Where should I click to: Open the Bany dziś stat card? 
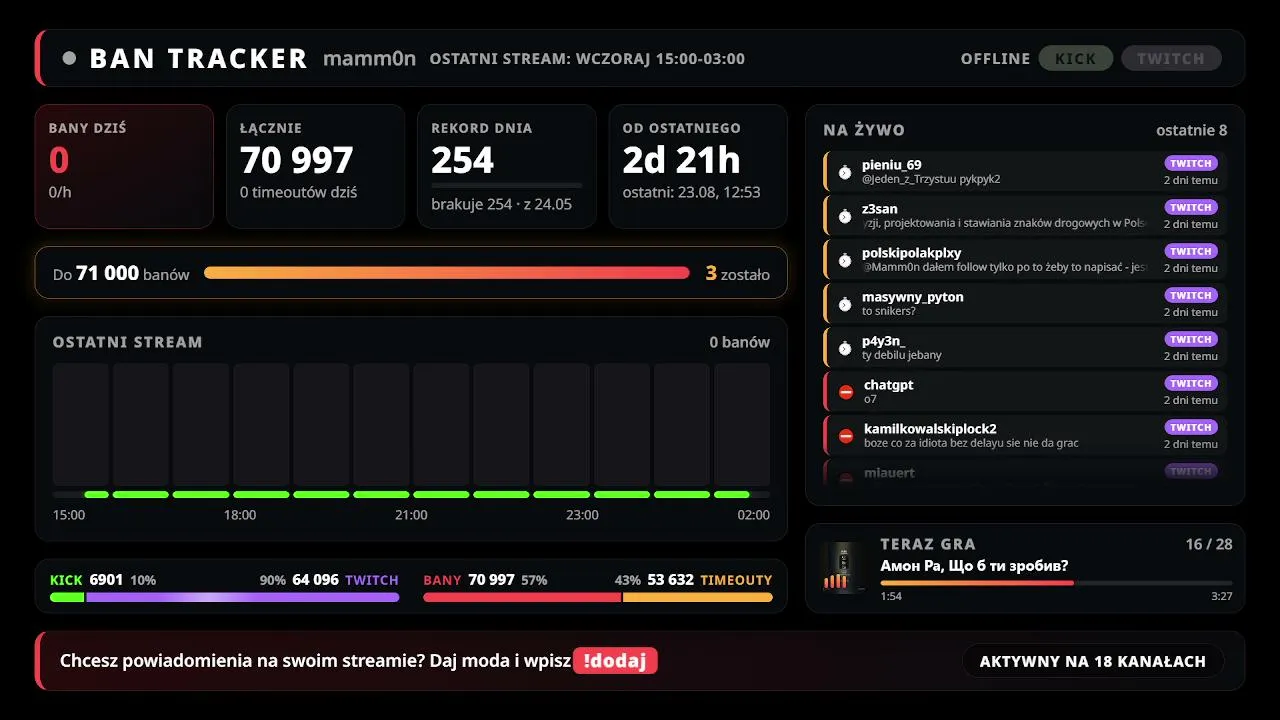coord(124,167)
